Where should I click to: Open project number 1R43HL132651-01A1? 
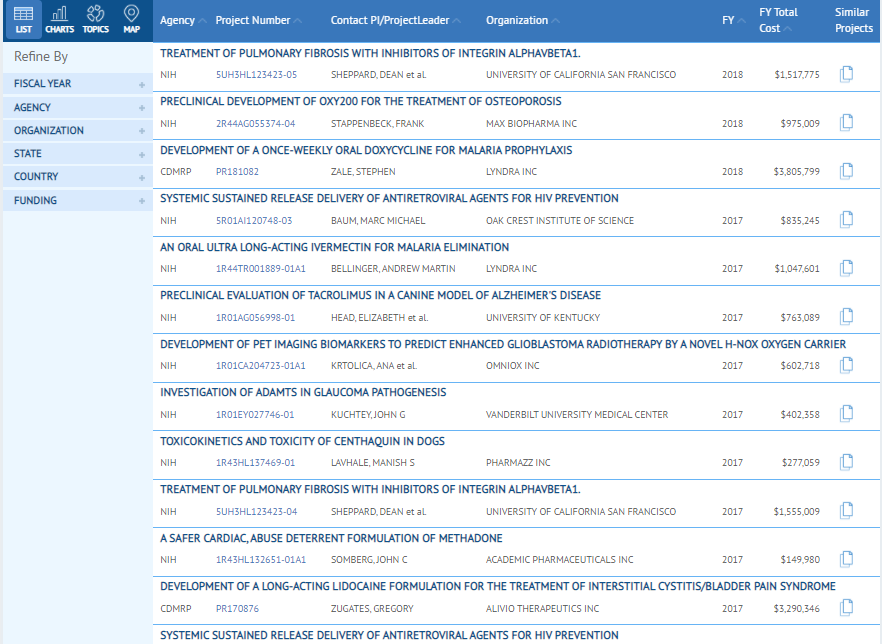click(x=261, y=560)
